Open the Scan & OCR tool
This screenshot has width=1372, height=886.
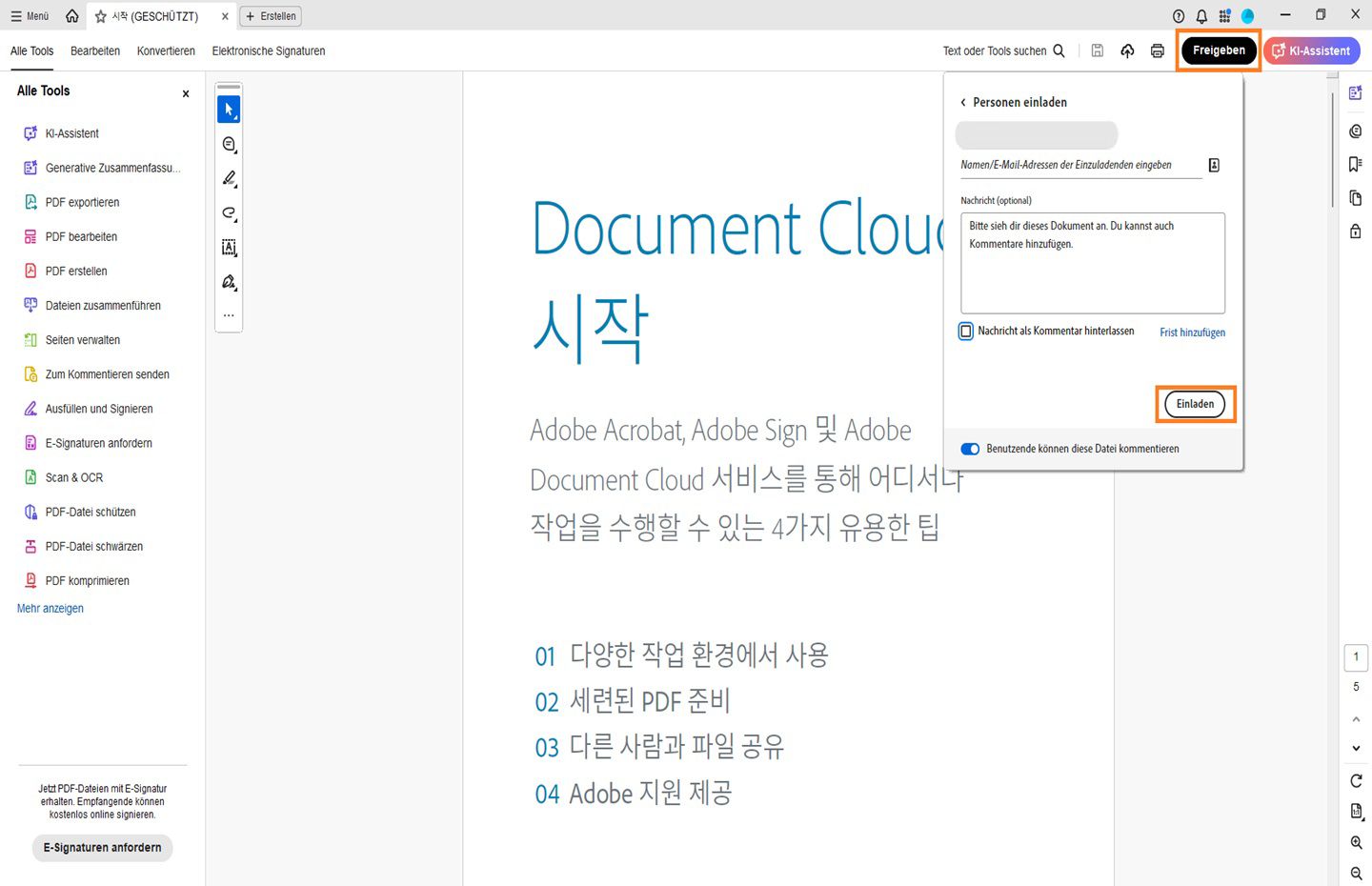tap(63, 477)
